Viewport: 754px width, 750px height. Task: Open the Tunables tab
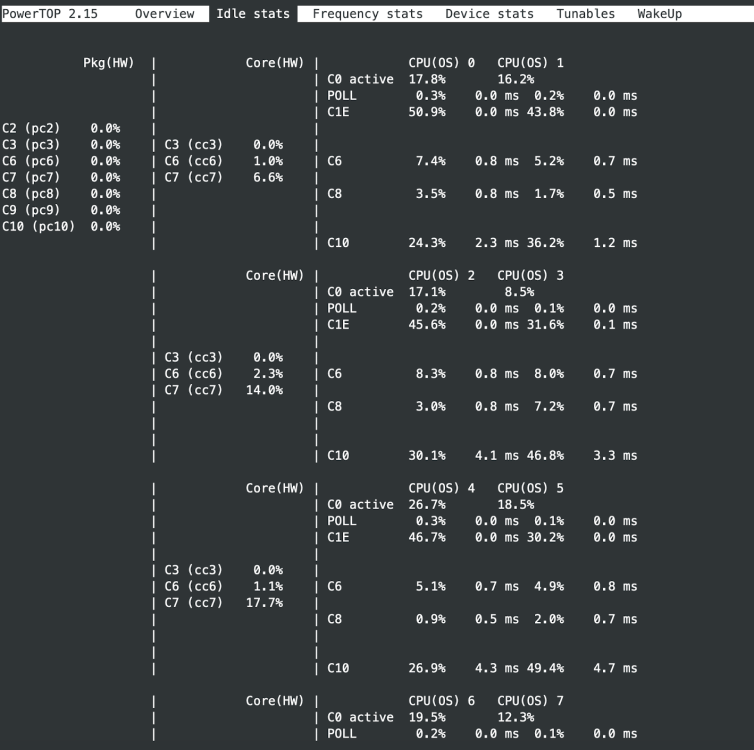tap(585, 13)
